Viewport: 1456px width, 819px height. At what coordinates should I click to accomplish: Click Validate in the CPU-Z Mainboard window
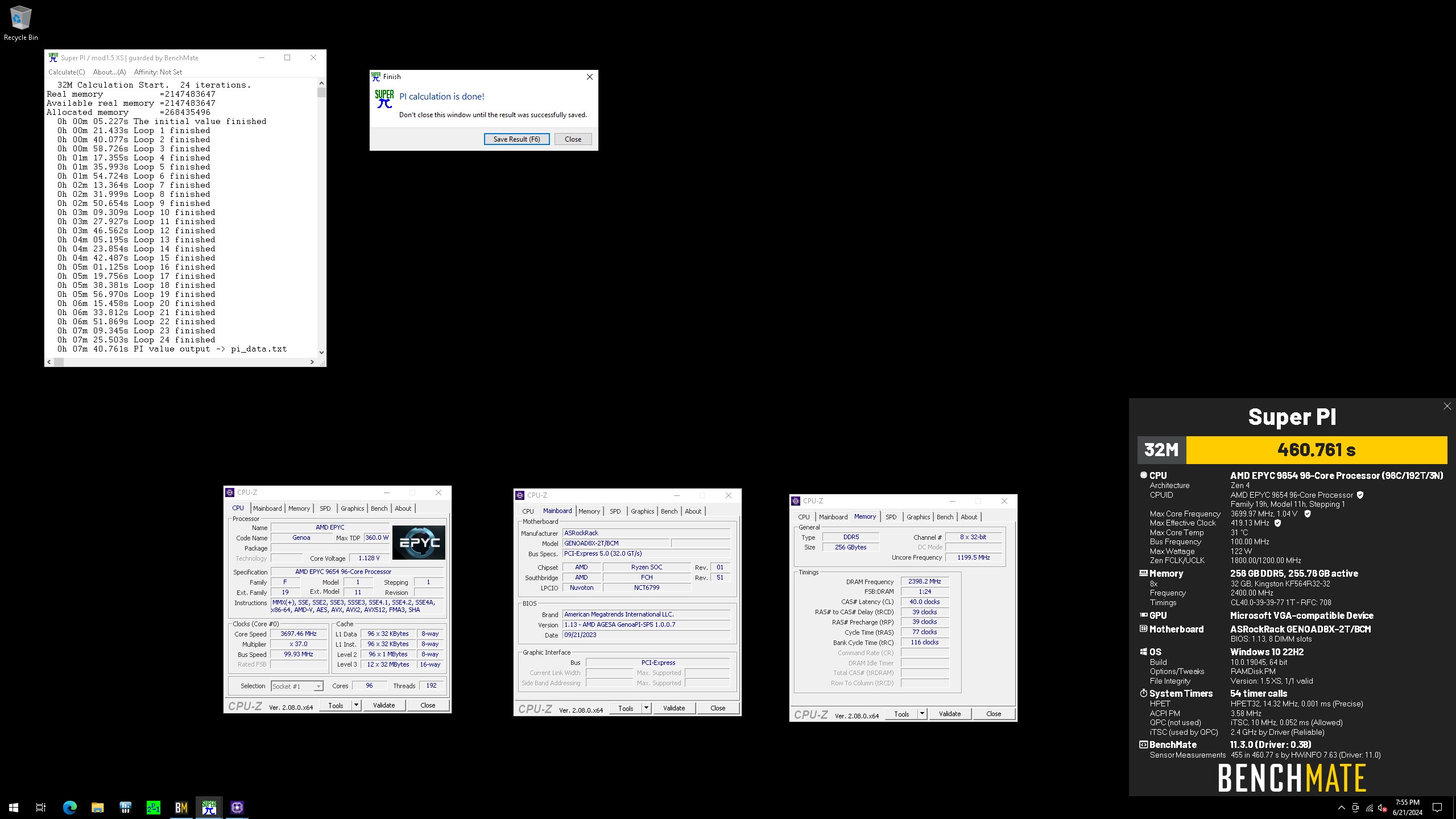[674, 708]
